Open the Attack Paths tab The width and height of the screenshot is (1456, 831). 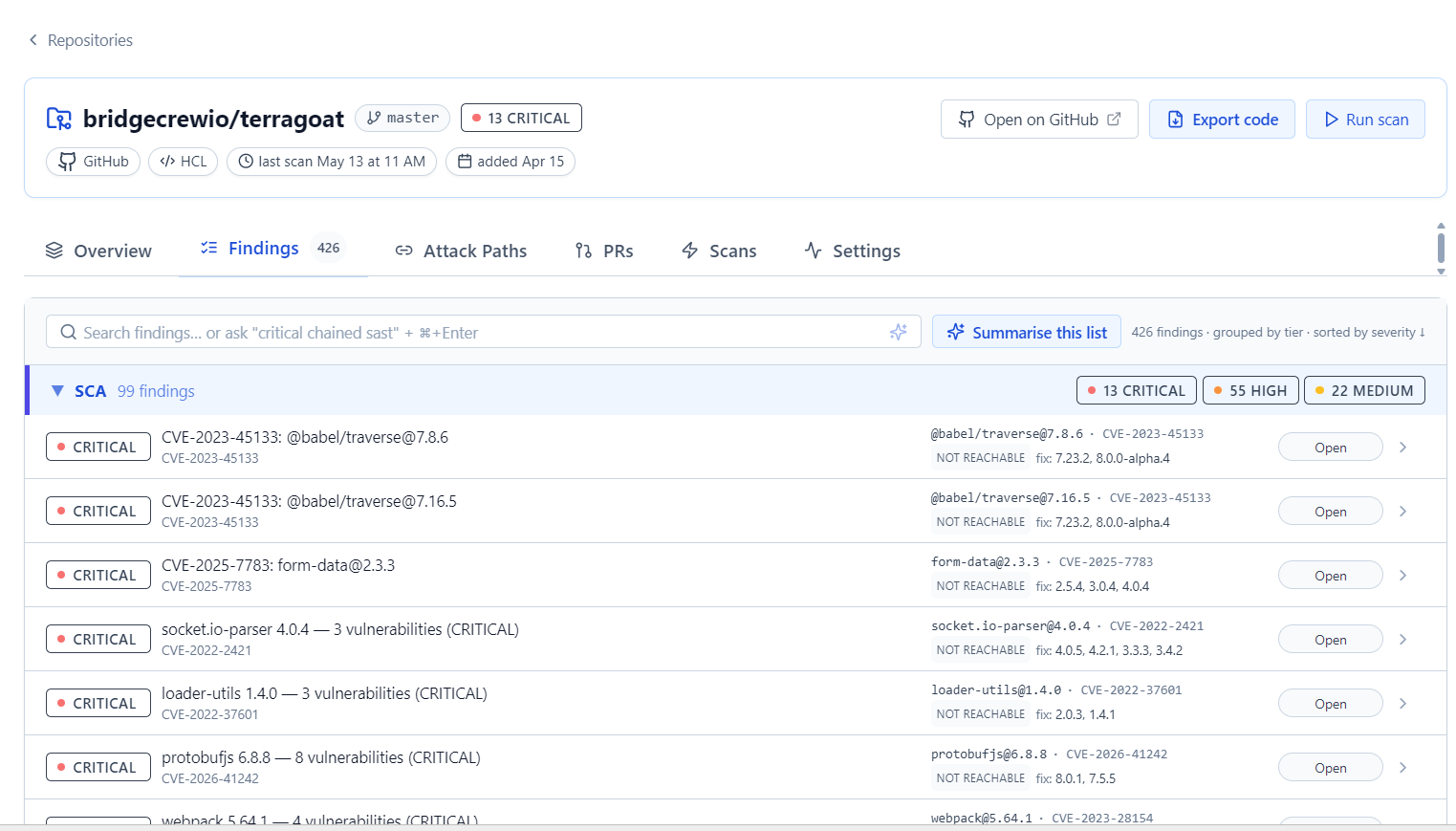[461, 251]
